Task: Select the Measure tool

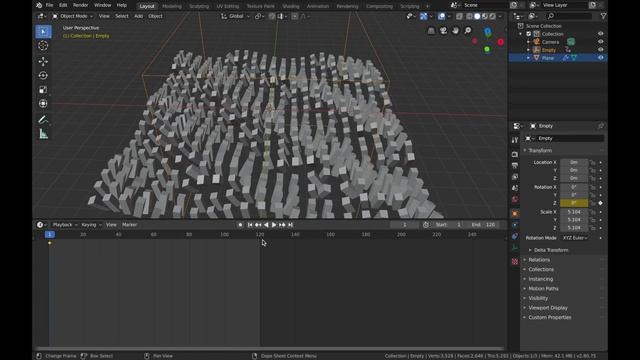Action: [43, 134]
